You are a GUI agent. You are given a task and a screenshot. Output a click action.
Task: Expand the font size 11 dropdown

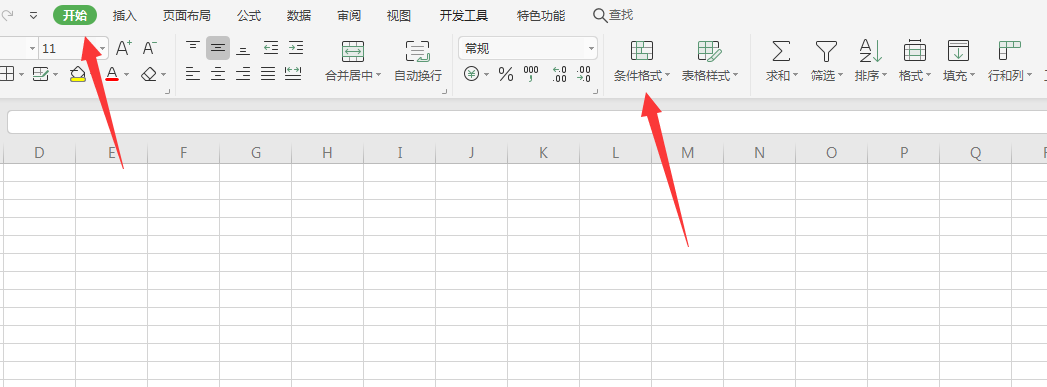pos(102,49)
